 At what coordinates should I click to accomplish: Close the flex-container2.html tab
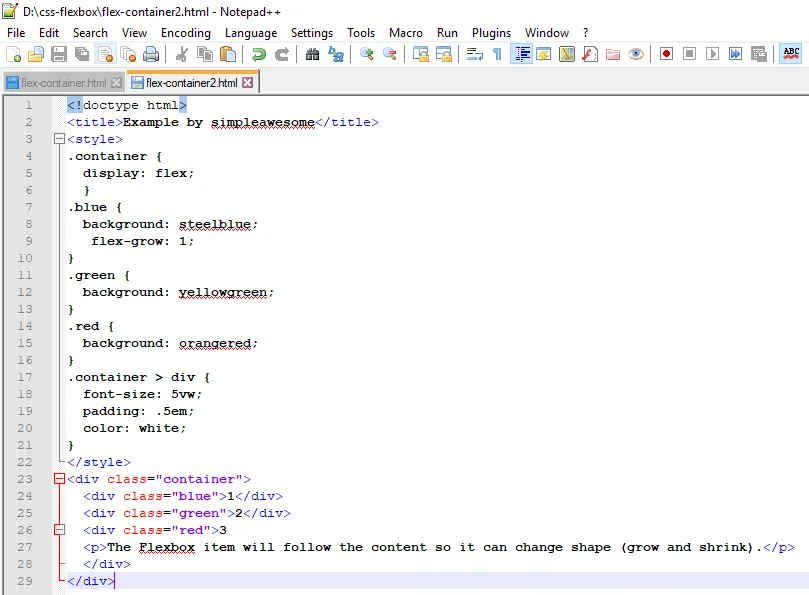248,83
